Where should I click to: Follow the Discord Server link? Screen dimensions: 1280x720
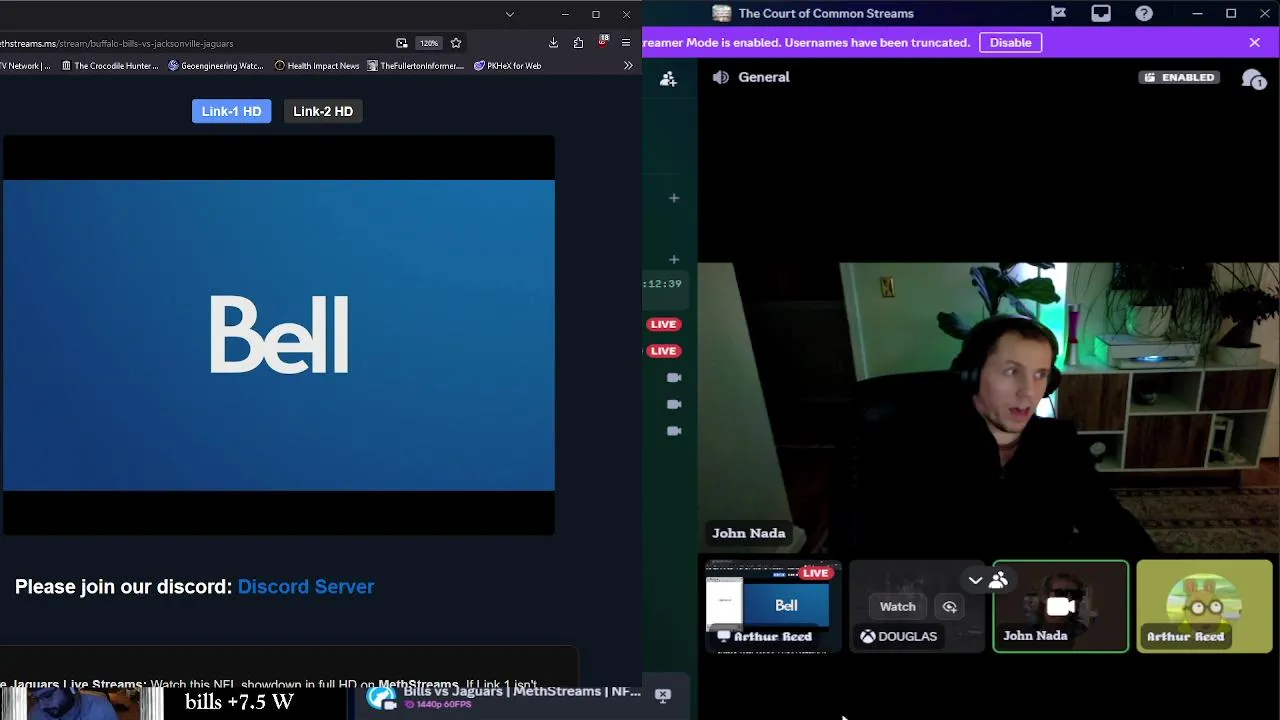tap(306, 587)
